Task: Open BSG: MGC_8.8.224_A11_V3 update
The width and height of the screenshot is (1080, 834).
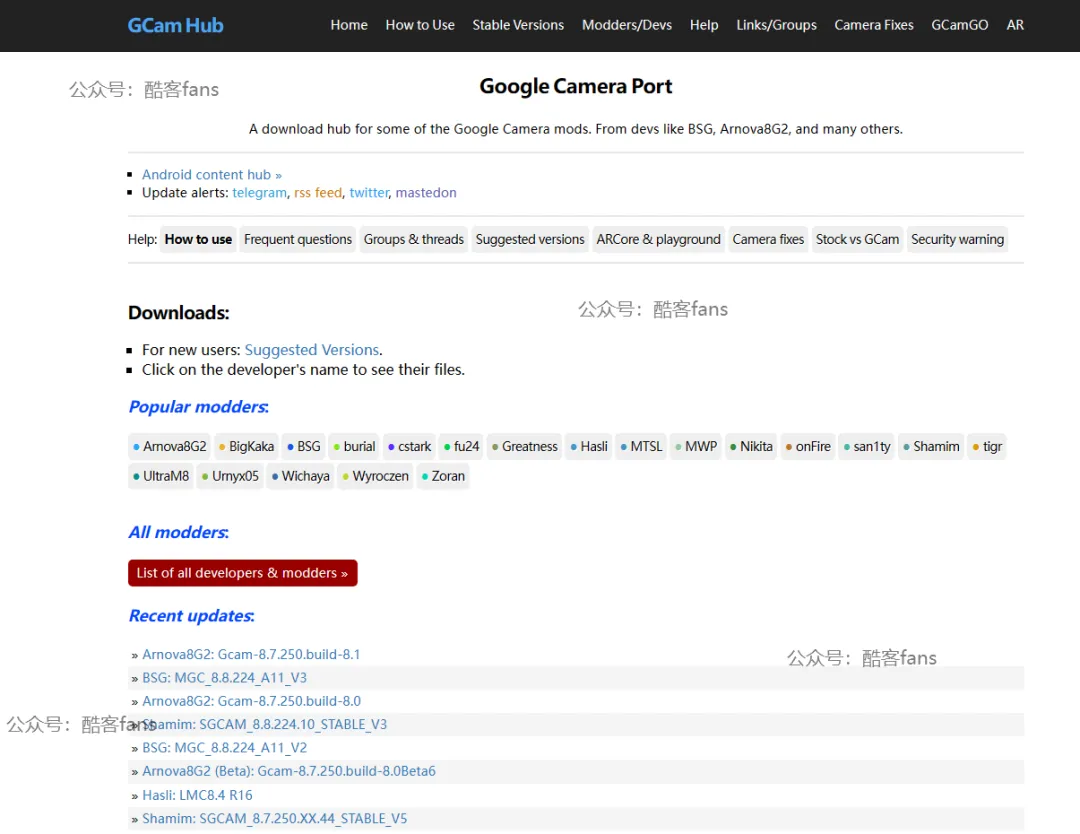Action: click(225, 678)
